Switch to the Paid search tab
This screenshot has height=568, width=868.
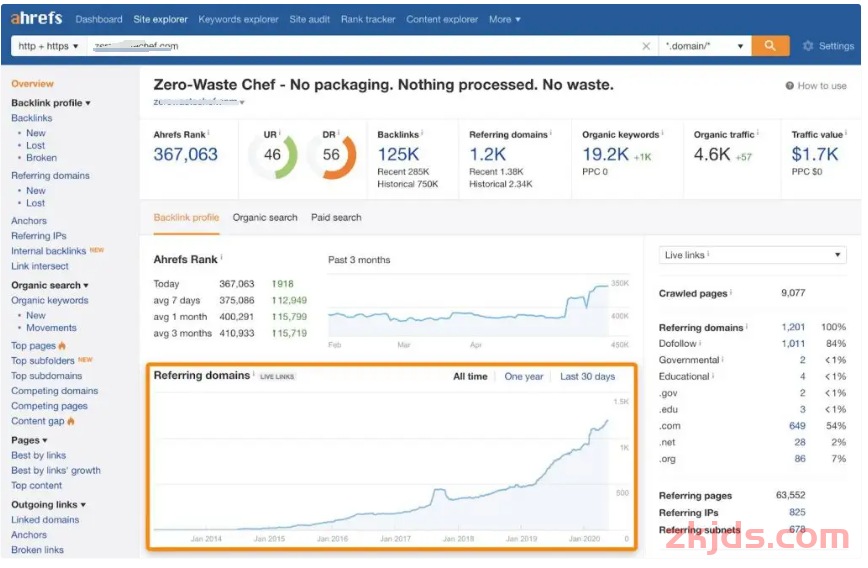click(x=338, y=219)
